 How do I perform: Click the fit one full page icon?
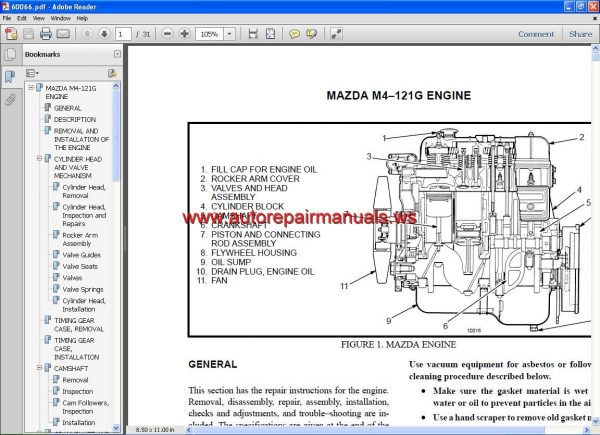(x=270, y=34)
